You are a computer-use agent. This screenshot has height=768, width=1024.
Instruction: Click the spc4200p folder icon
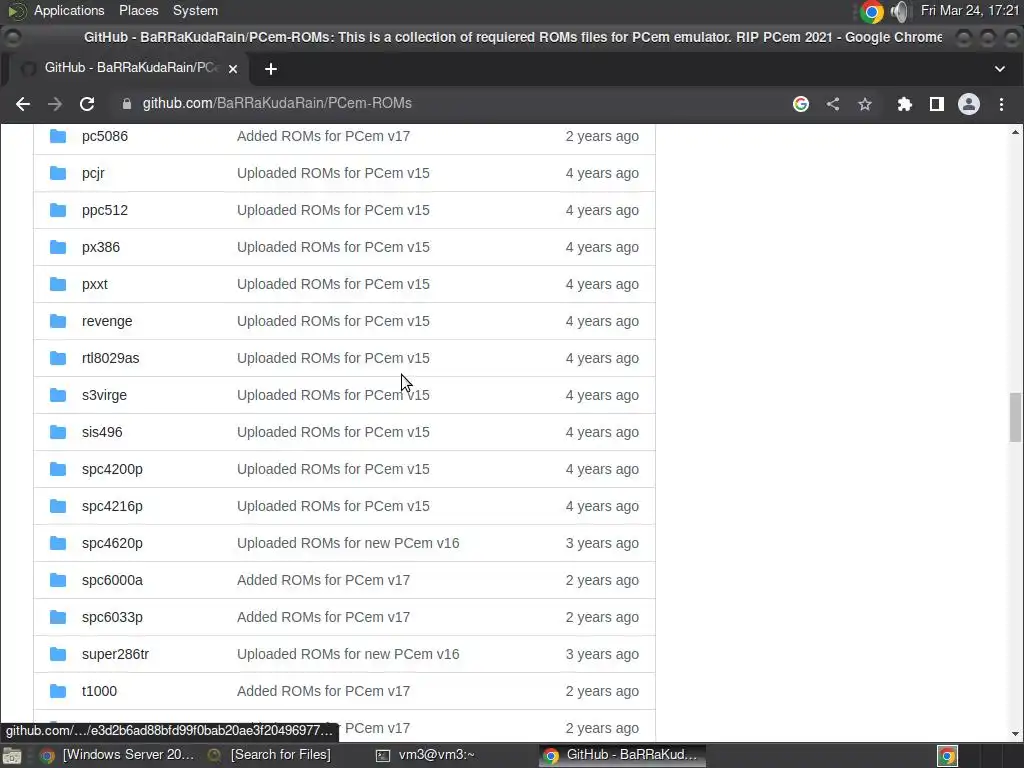point(58,469)
